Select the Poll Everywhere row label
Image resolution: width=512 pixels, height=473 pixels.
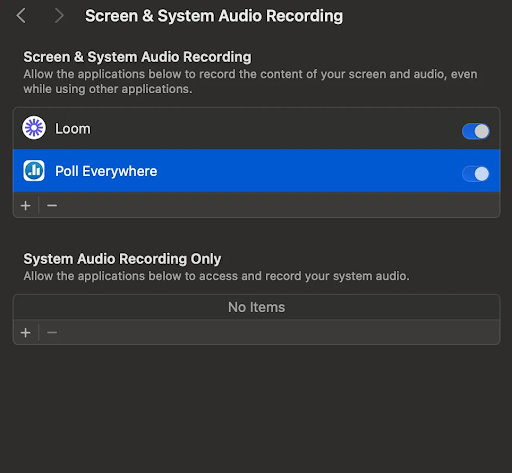coord(106,171)
